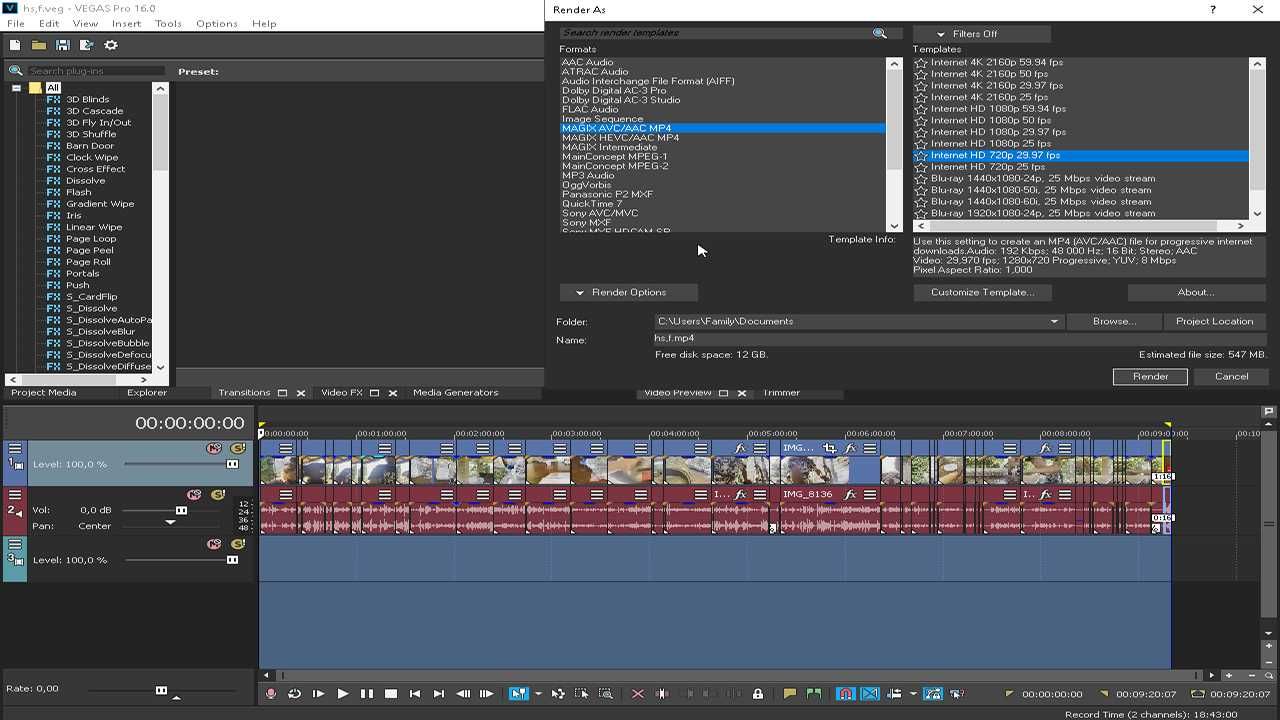Open the Options menu

click(217, 23)
